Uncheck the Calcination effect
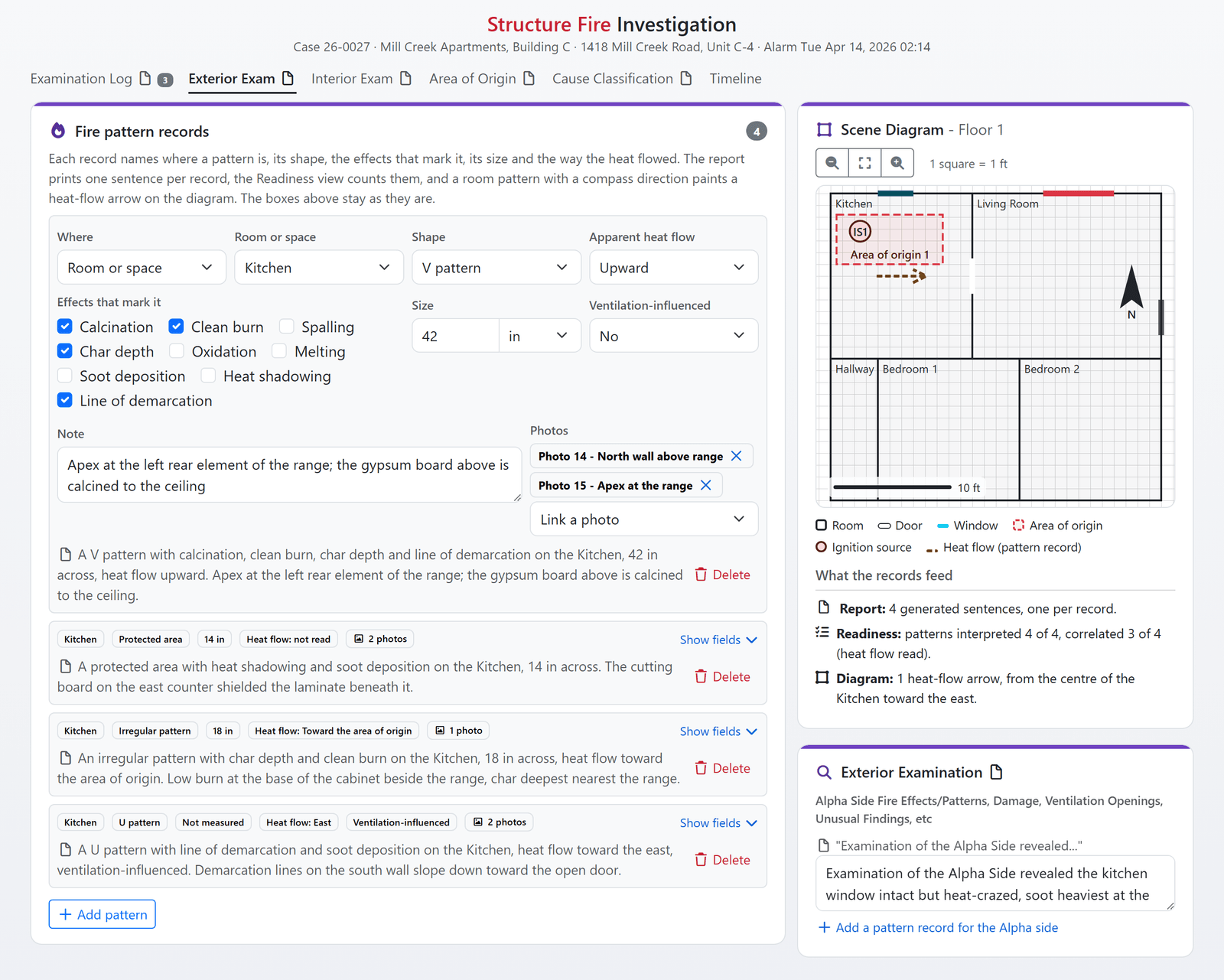The image size is (1224, 980). click(65, 327)
